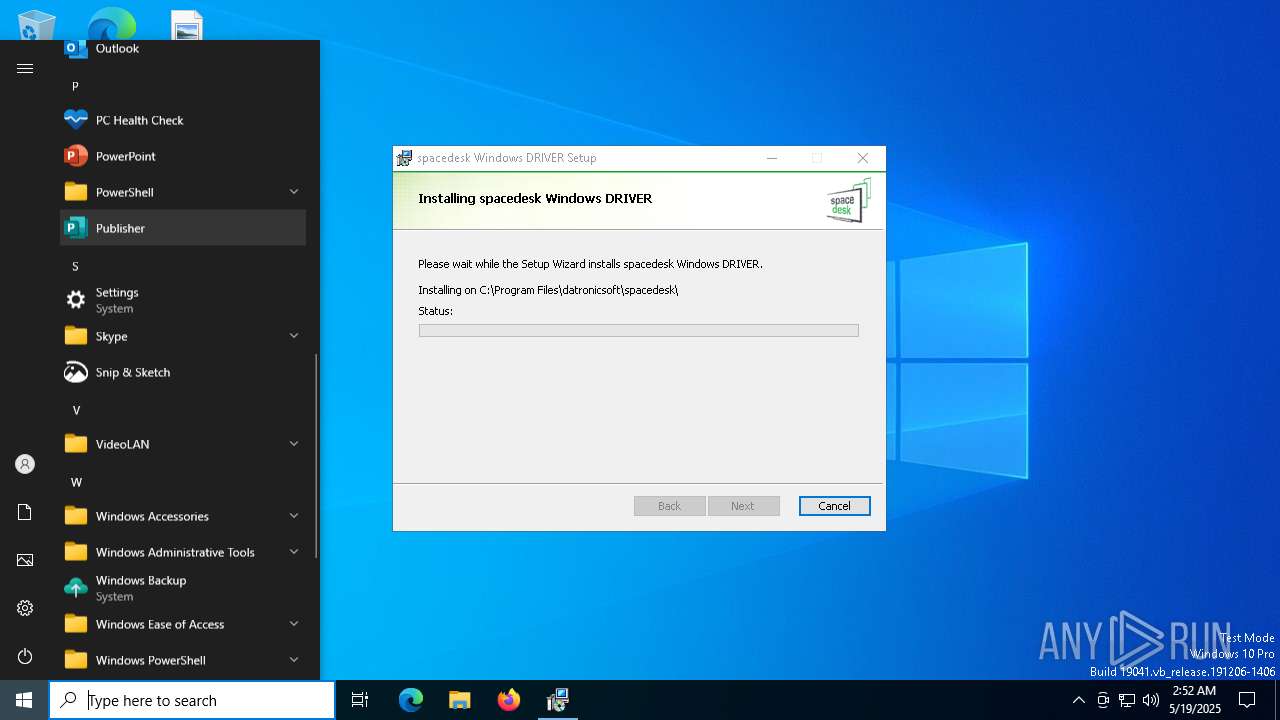Screen dimensions: 1280x720
Task: Close the spacedesk Setup window
Action: pos(863,158)
